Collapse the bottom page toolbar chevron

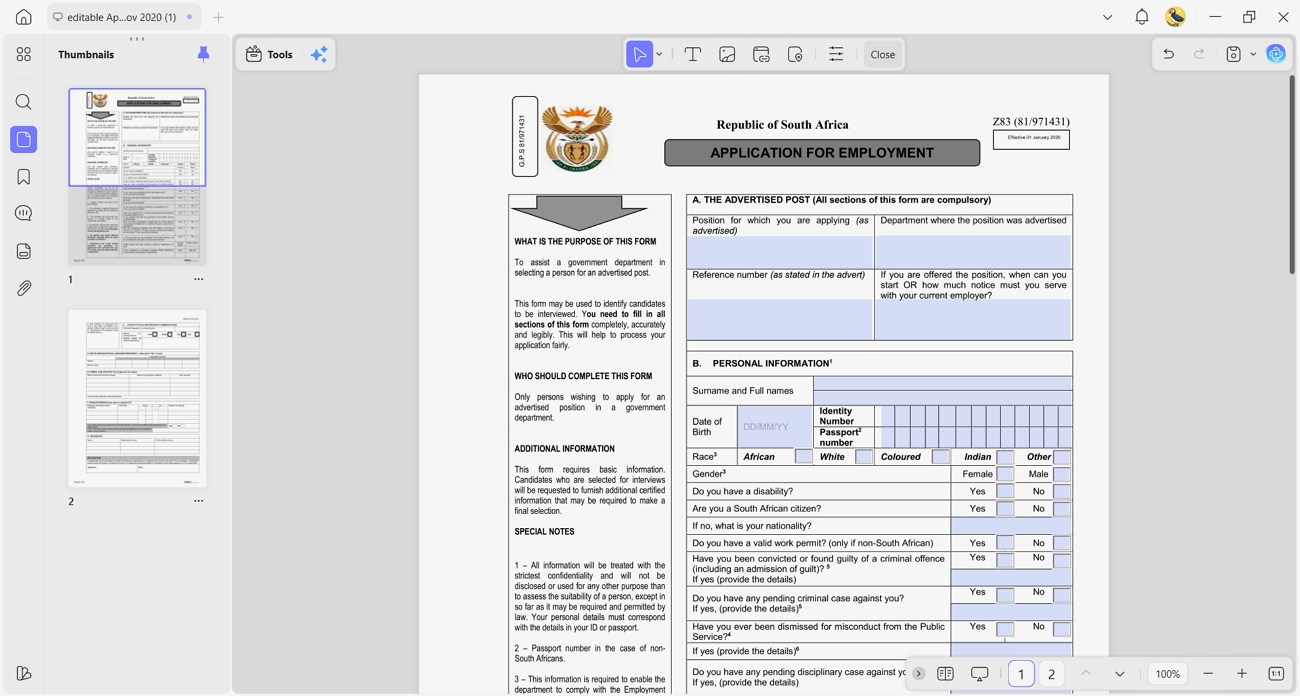pyautogui.click(x=919, y=674)
